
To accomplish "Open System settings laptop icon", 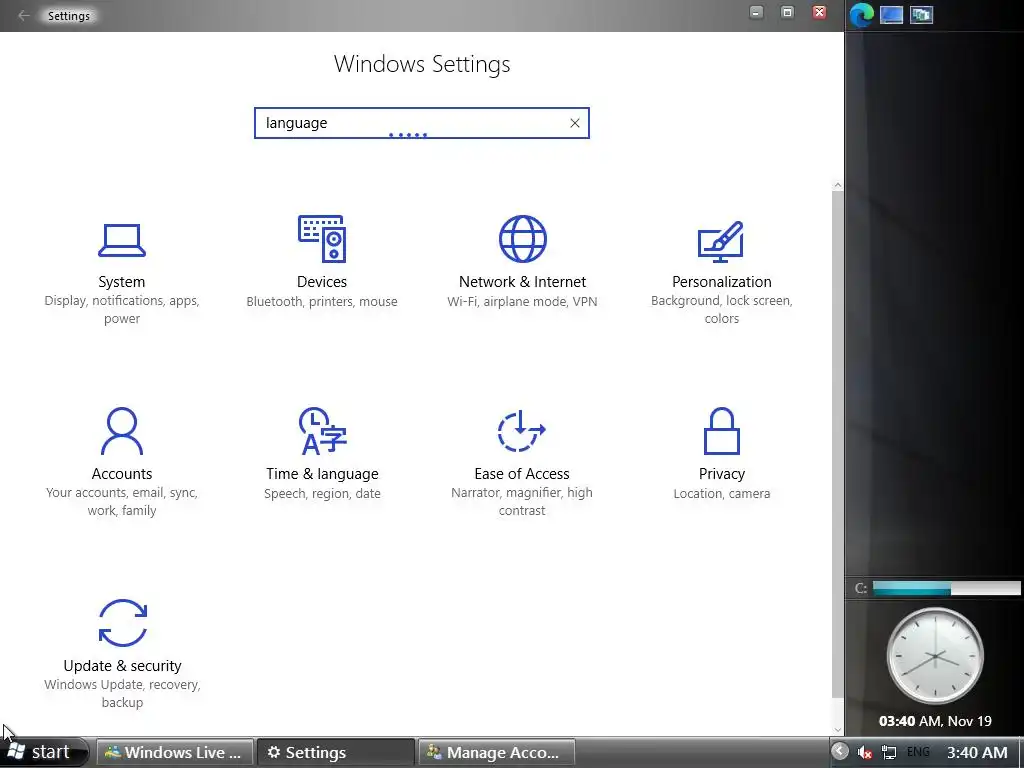I will click(121, 240).
